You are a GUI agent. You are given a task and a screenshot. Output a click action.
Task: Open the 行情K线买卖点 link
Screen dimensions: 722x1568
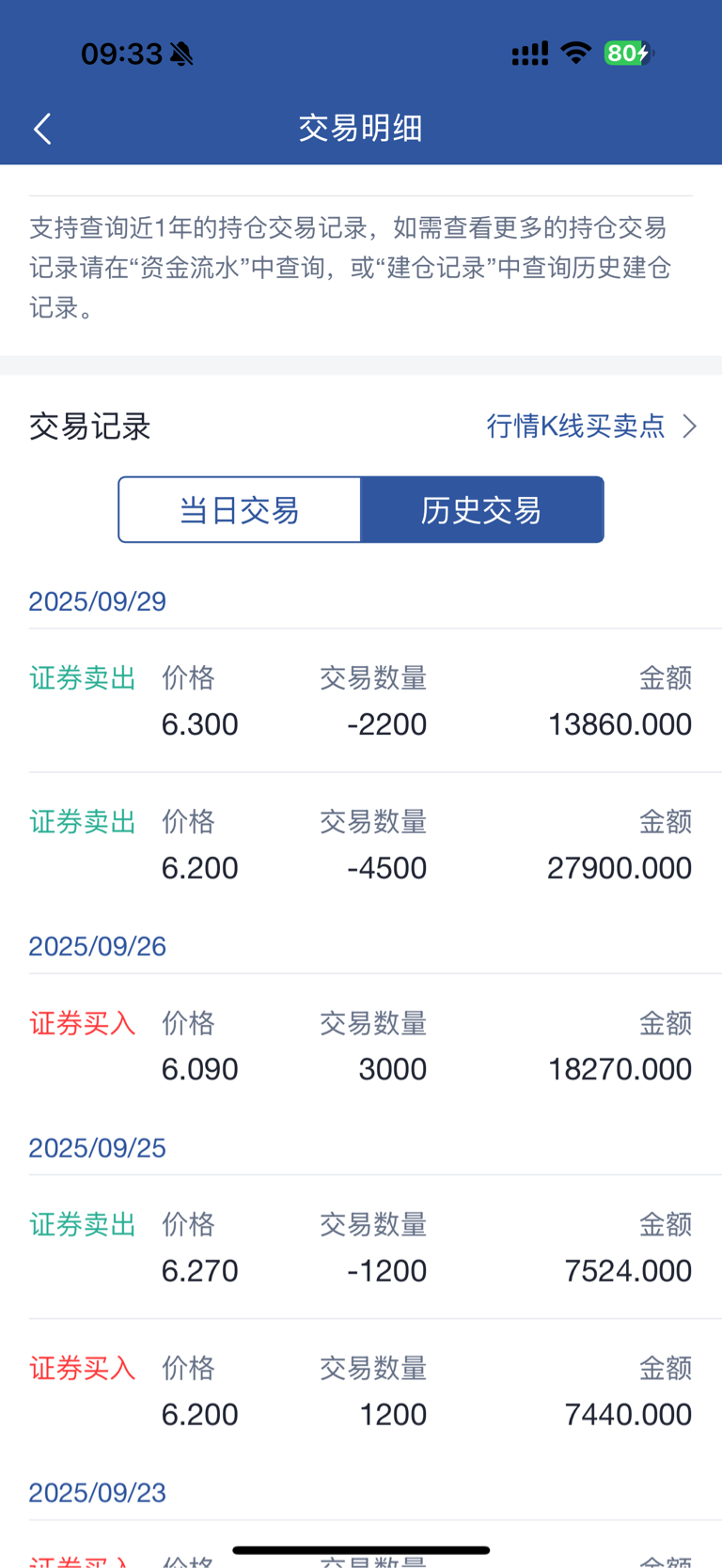click(x=575, y=427)
